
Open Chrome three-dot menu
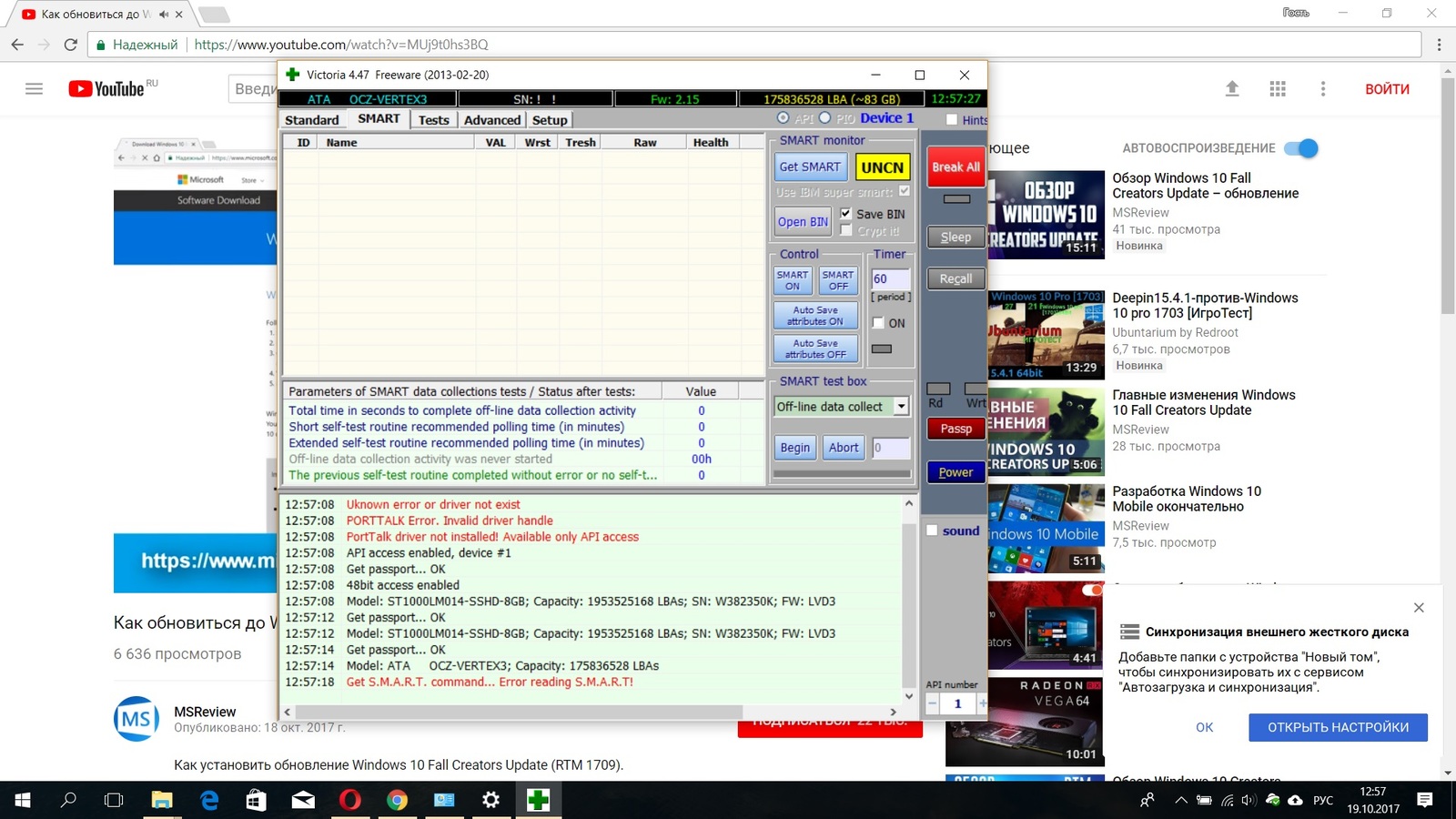click(x=1439, y=44)
